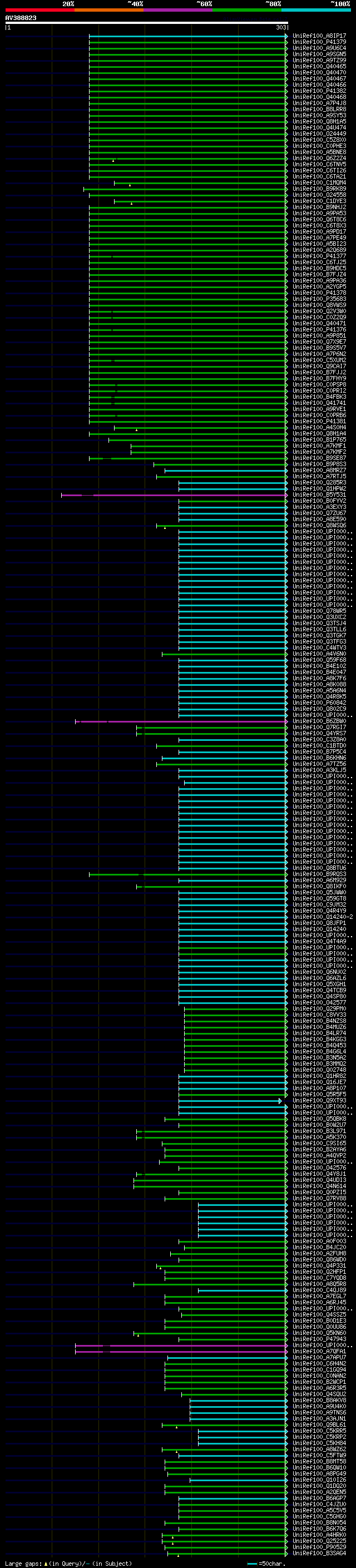Select the UniRef100_Q59F68 label
This screenshot has height=1568, width=356.
(x=319, y=660)
